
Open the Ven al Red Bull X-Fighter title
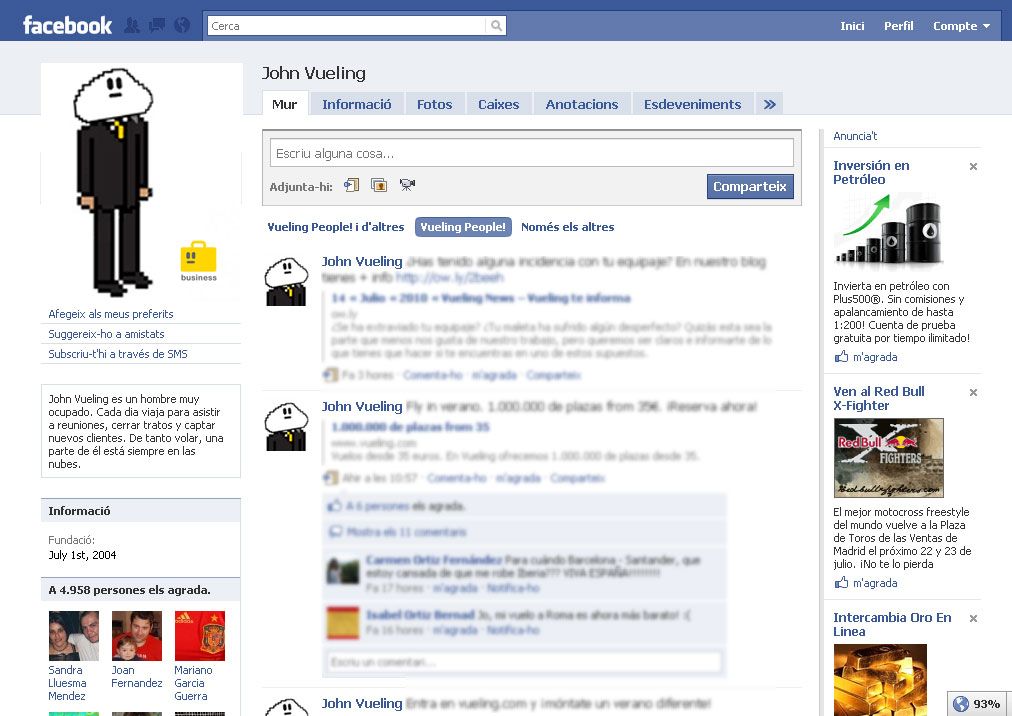tap(879, 398)
